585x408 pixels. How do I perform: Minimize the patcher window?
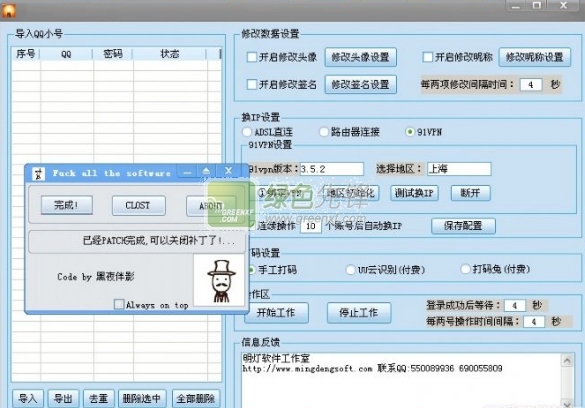click(x=187, y=172)
